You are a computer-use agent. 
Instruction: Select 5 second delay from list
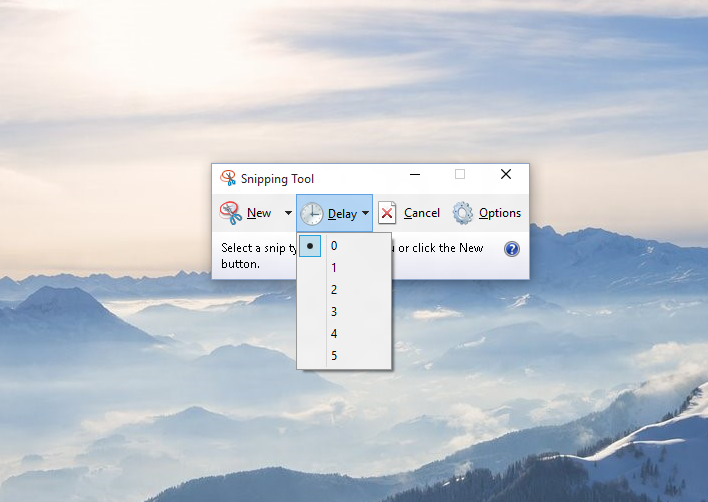click(x=334, y=355)
